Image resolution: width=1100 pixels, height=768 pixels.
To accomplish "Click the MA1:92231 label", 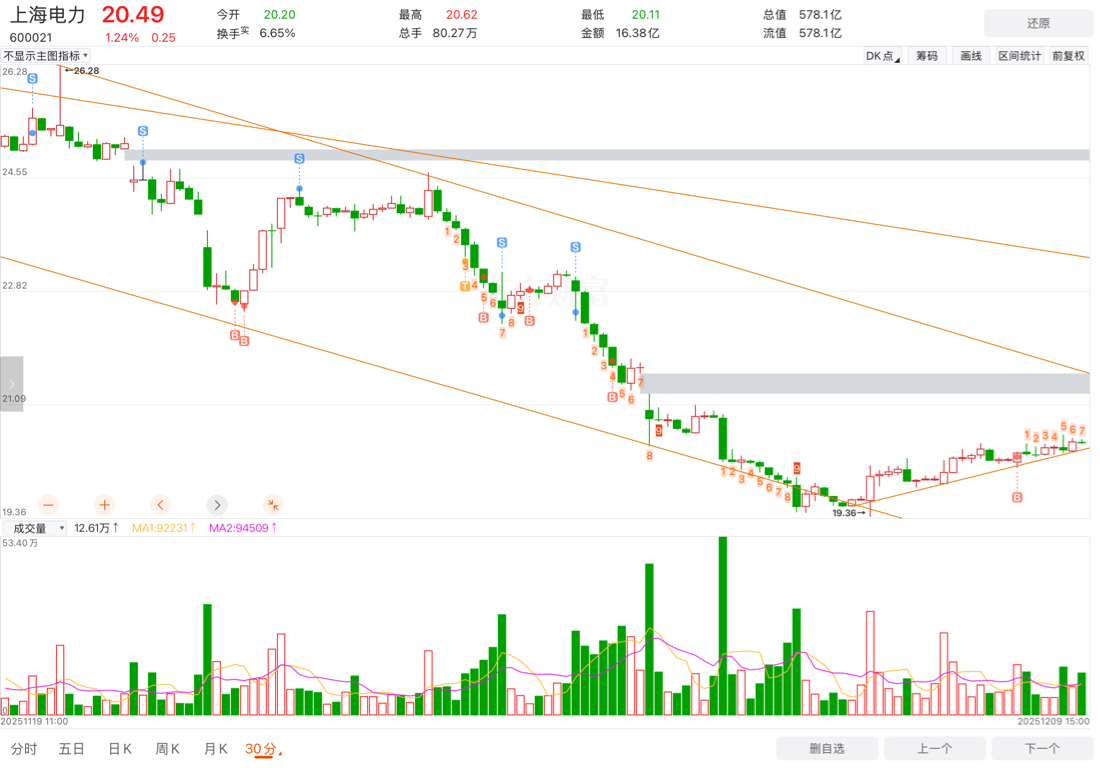I will (163, 528).
